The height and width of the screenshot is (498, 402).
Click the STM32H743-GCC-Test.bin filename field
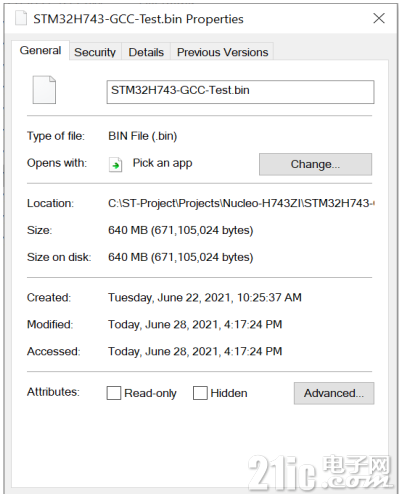(240, 92)
